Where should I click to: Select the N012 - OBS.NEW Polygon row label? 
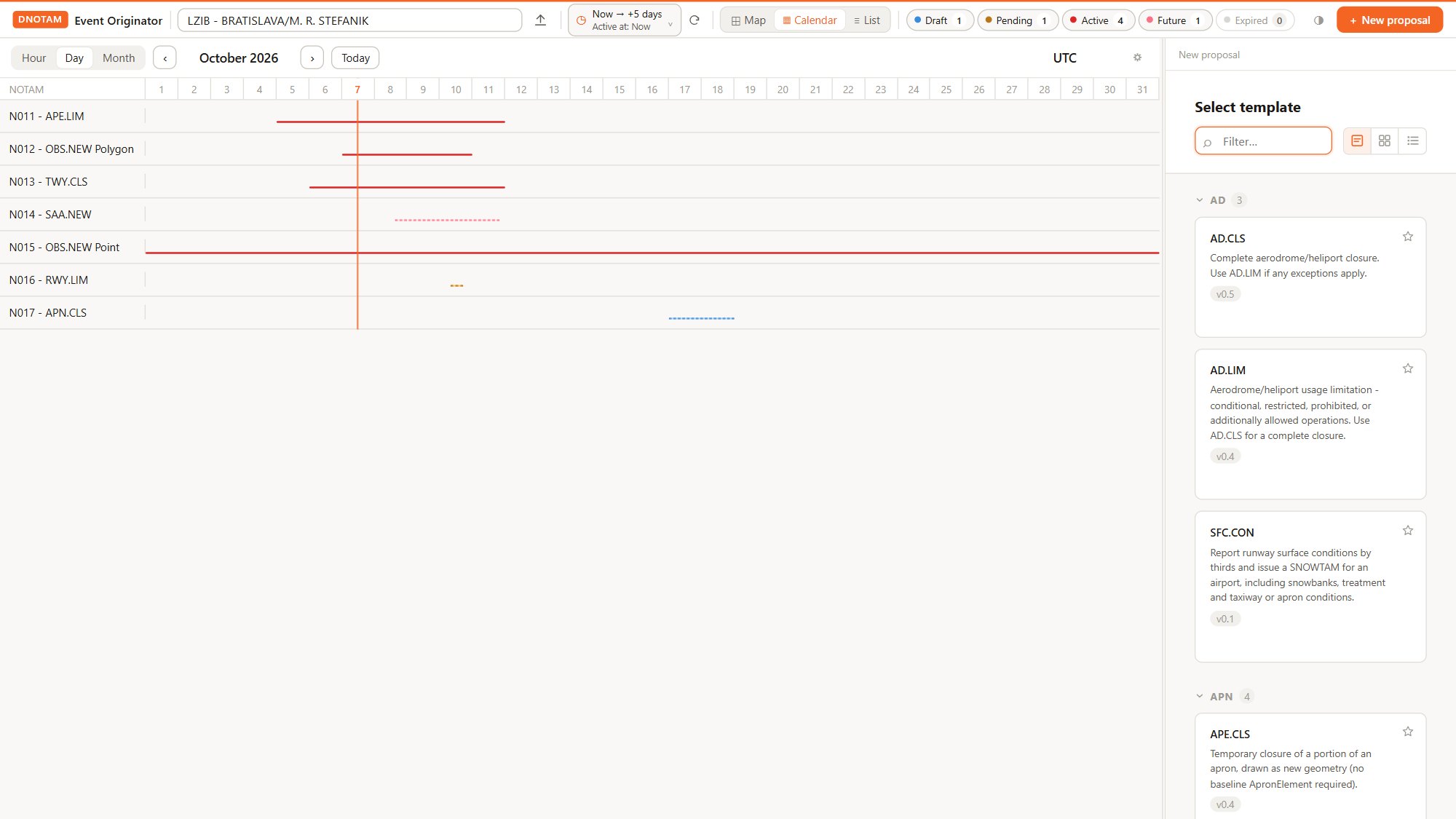point(71,149)
